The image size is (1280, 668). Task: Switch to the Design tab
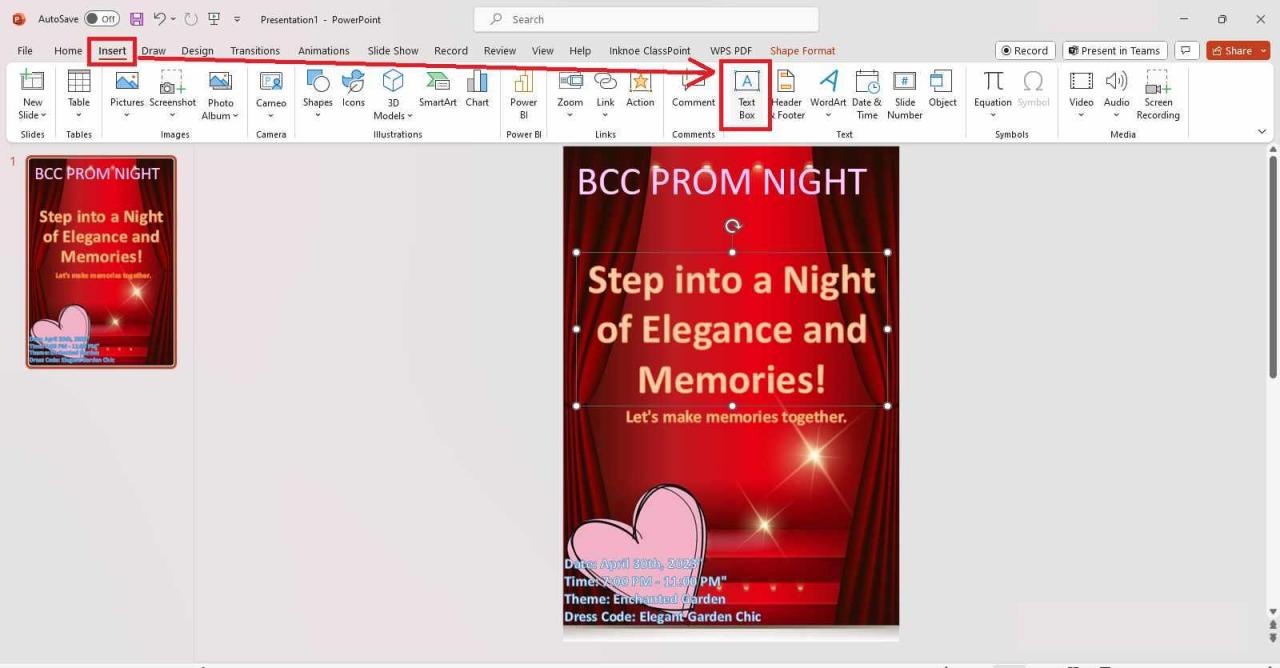click(197, 50)
